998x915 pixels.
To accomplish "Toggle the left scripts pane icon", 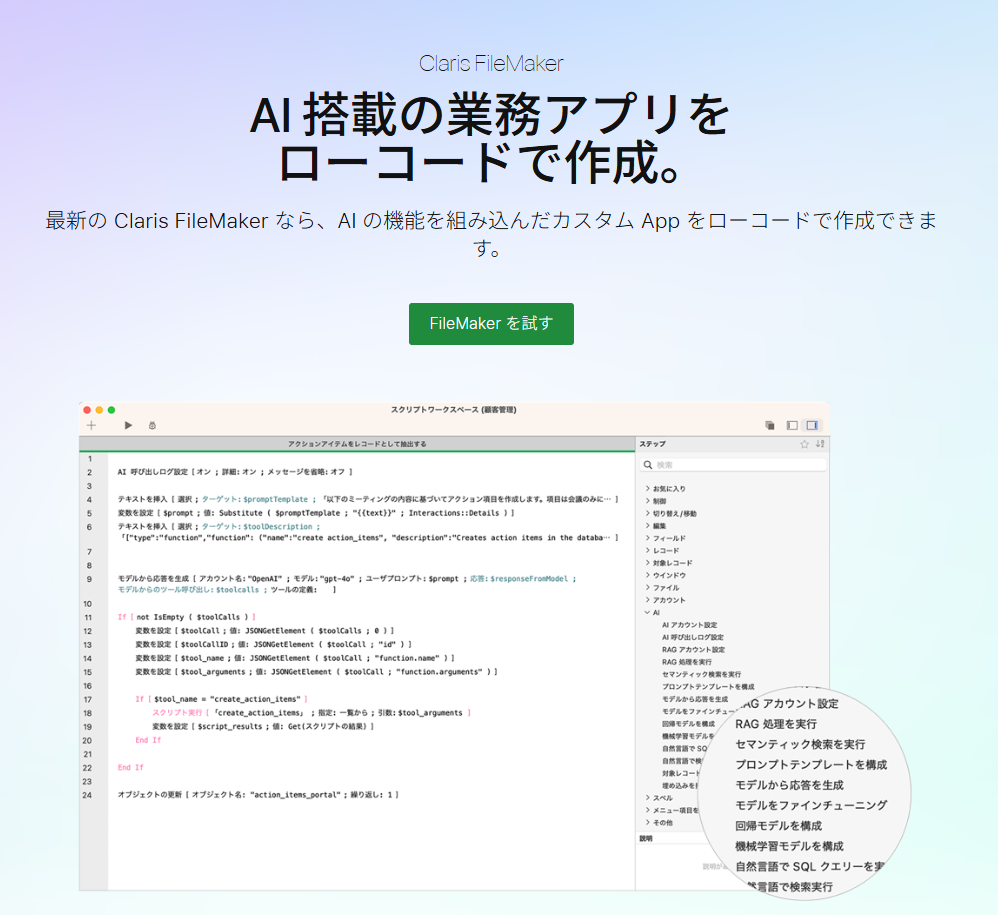I will coord(792,425).
